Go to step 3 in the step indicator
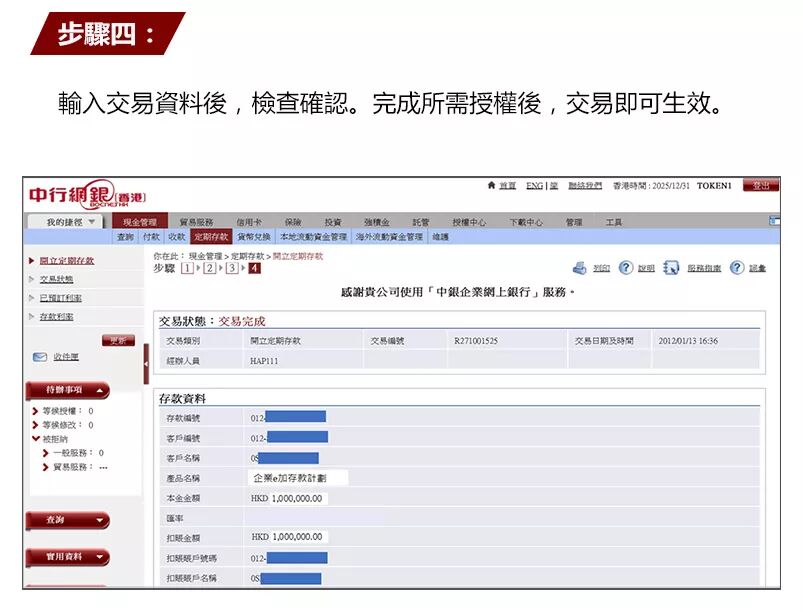 [x=232, y=268]
